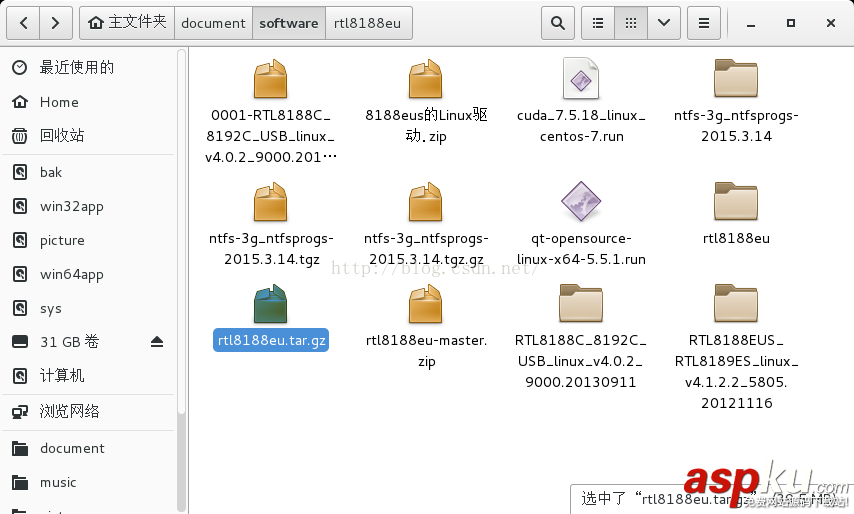
Task: Open the document bookmark in sidebar
Action: (90, 448)
